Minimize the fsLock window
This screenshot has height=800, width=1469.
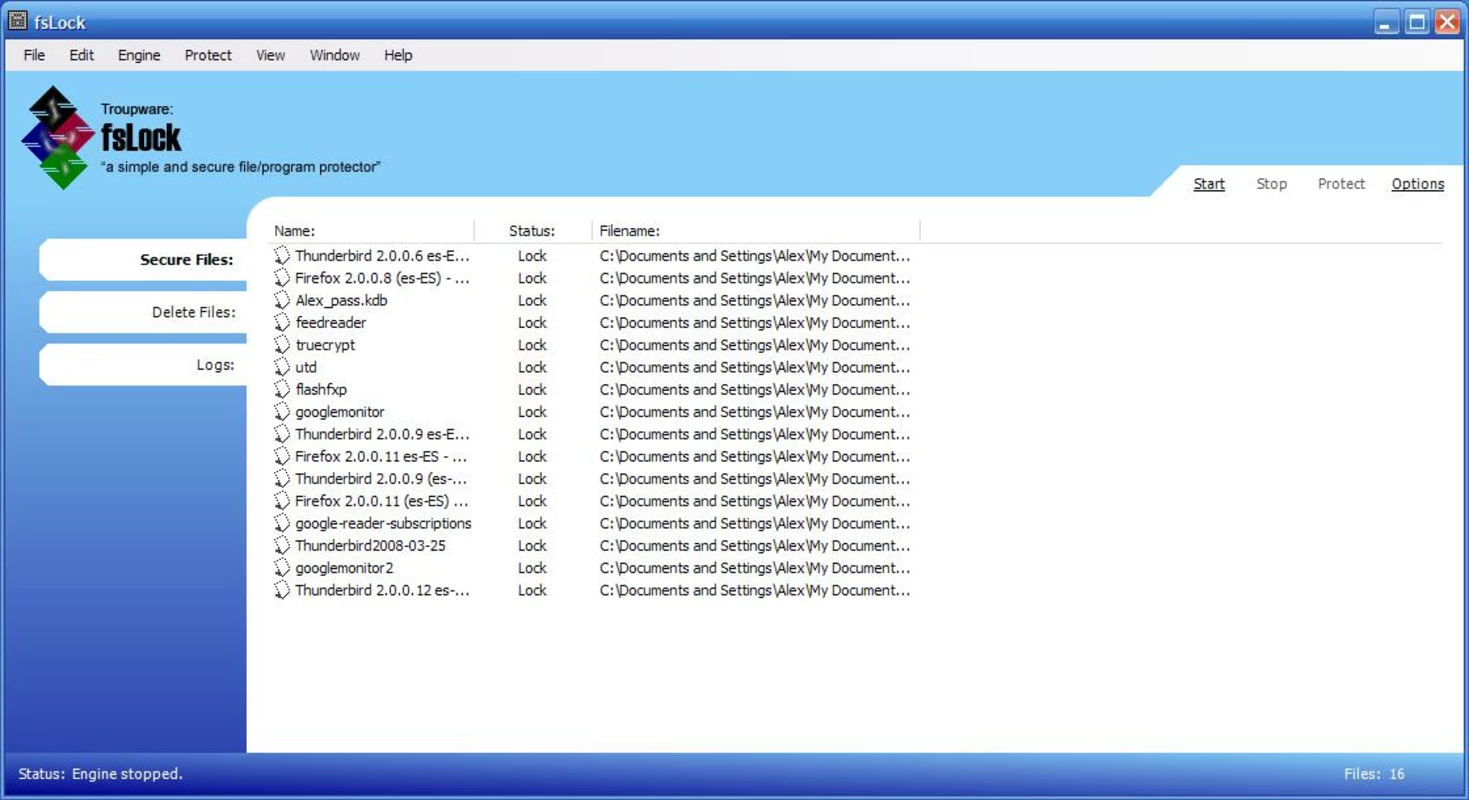[1386, 22]
